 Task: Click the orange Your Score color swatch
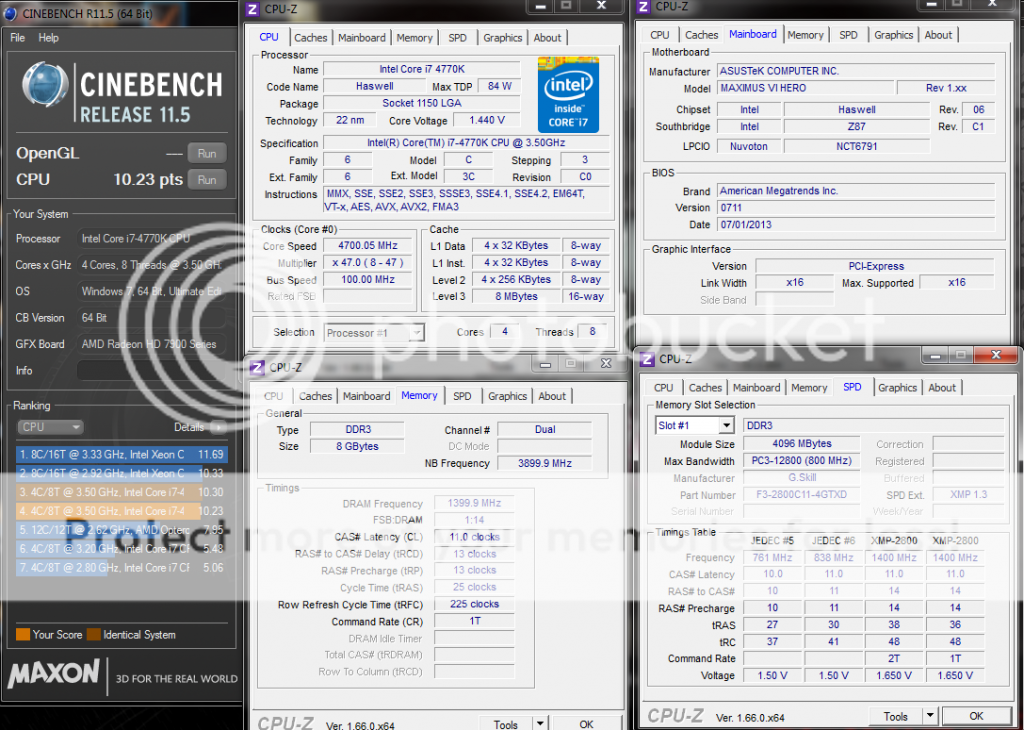(22, 634)
